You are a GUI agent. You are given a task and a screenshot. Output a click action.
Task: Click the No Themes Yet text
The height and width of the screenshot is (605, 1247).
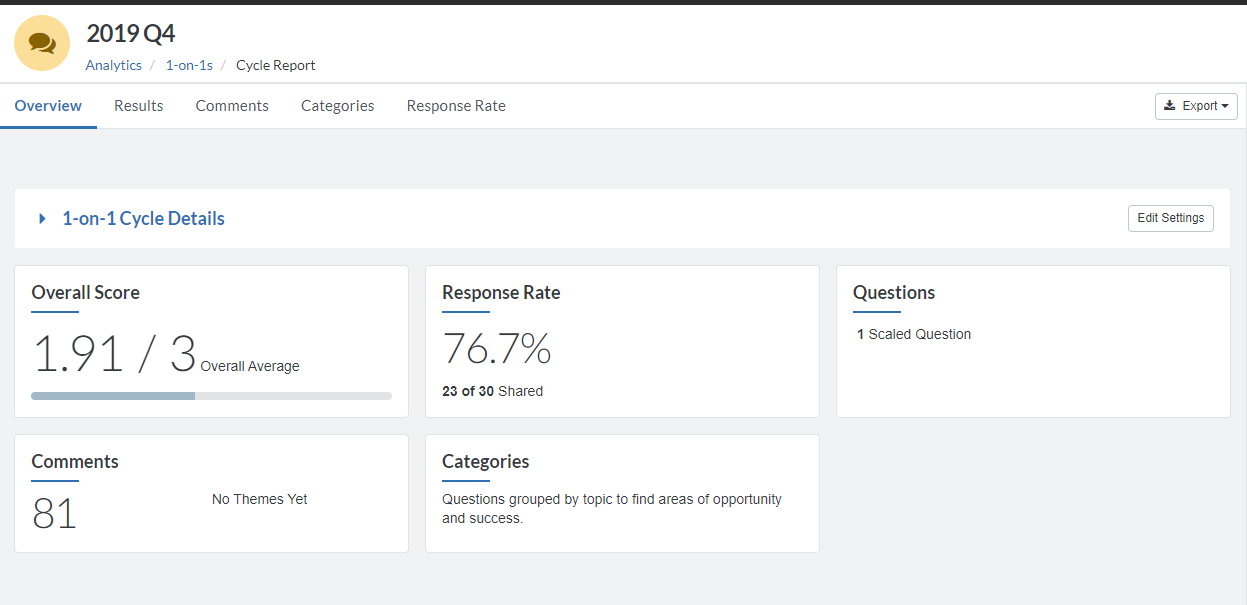[x=260, y=499]
